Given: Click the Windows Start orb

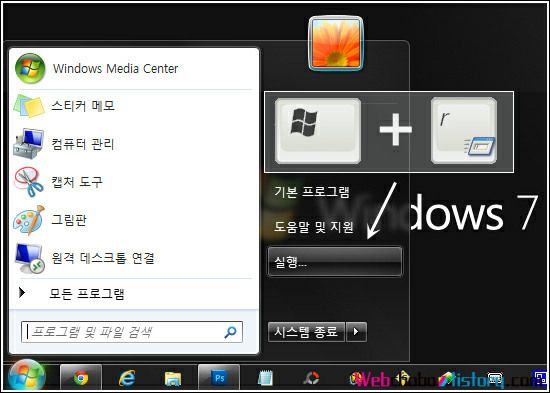Looking at the screenshot, I should pyautogui.click(x=26, y=376).
